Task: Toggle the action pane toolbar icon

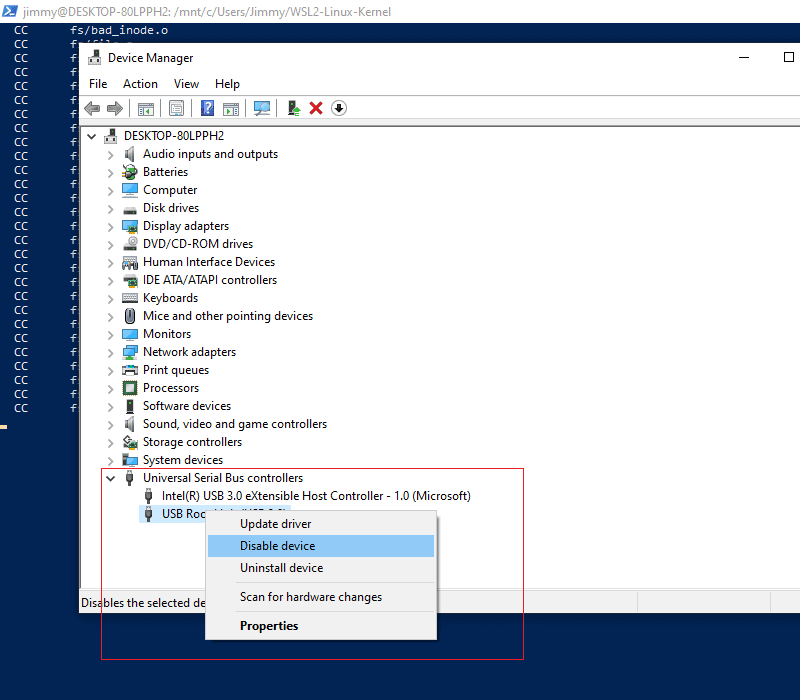Action: [x=231, y=109]
